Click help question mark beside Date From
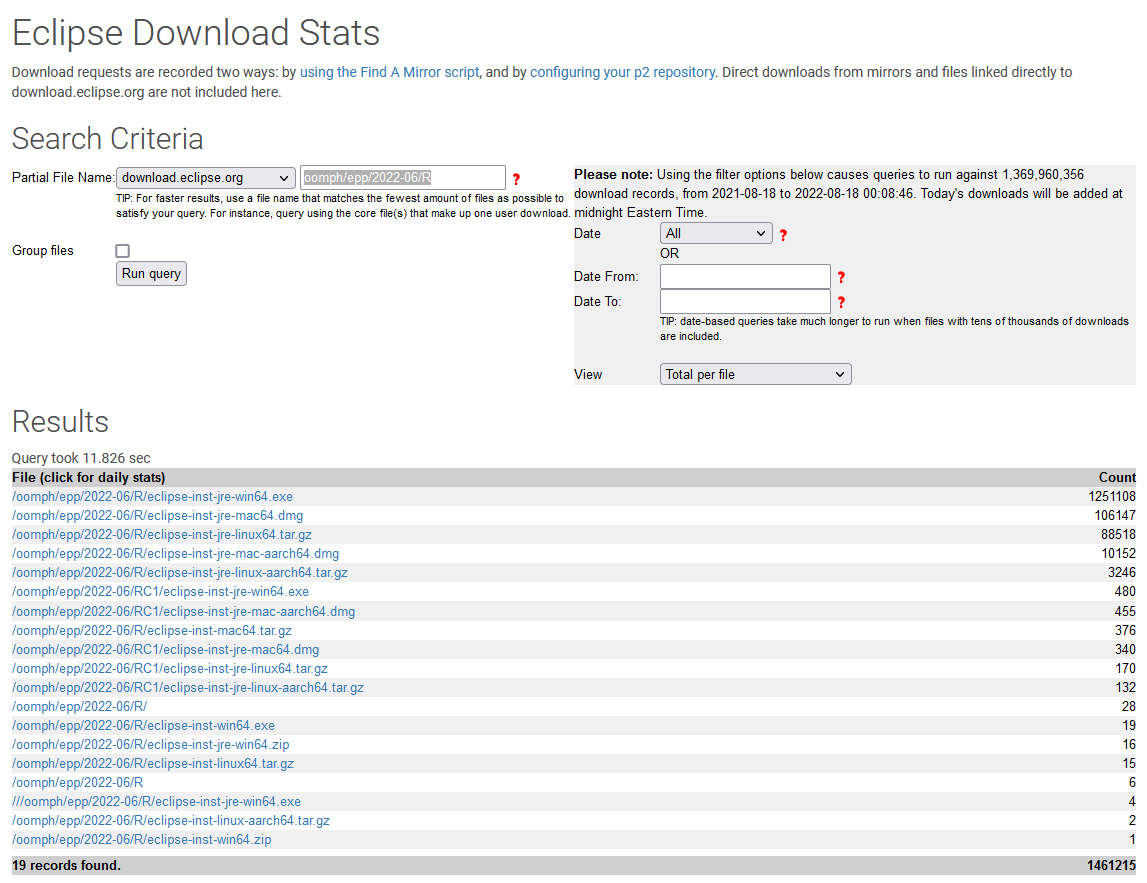Viewport: 1147px width, 883px height. click(841, 277)
